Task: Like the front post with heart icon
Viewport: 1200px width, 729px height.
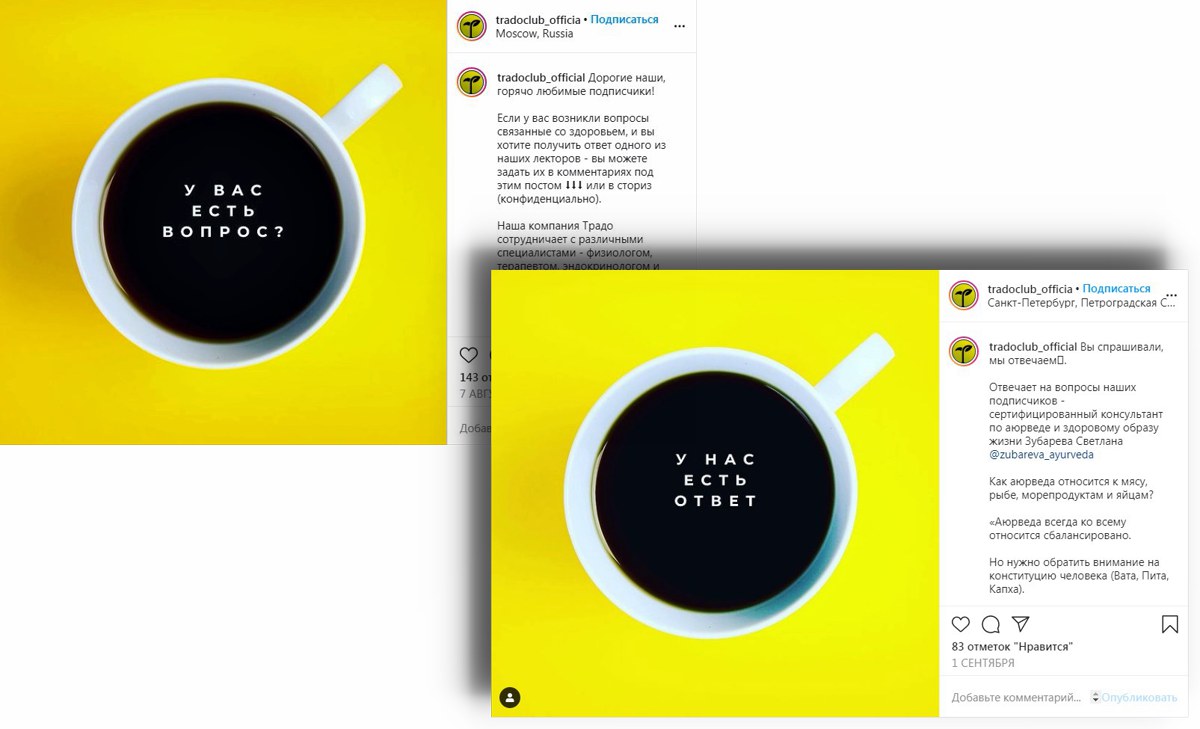Action: pos(960,624)
